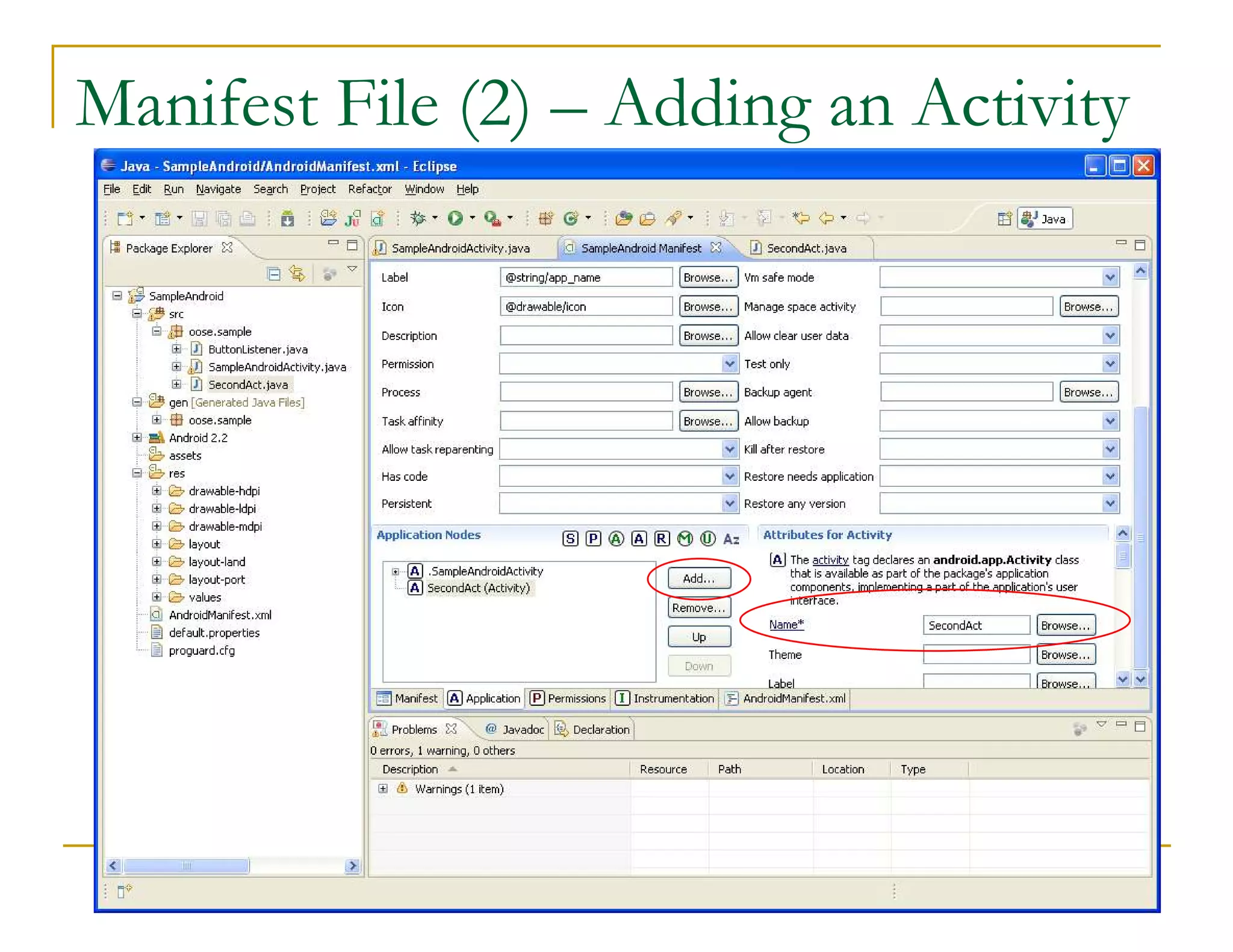Image resolution: width=1233 pixels, height=952 pixels.
Task: Click the Next Annotation toolbar icon
Action: (x=727, y=218)
